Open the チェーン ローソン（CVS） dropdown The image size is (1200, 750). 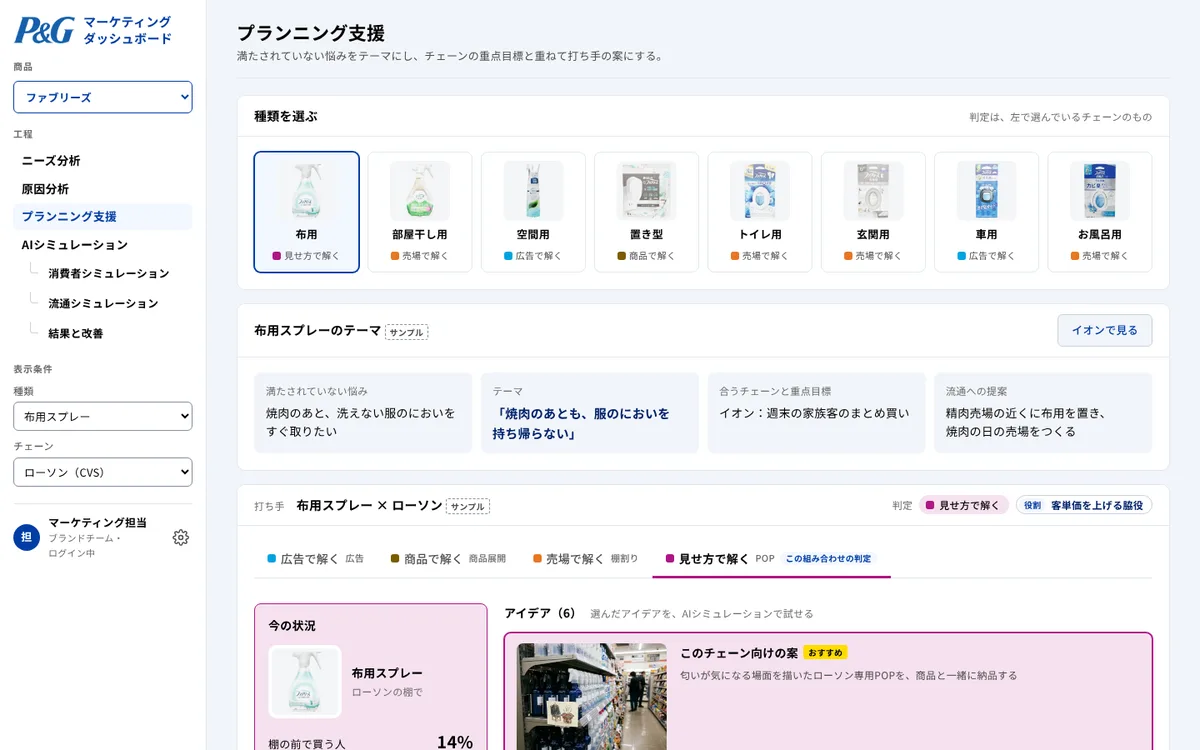(103, 472)
